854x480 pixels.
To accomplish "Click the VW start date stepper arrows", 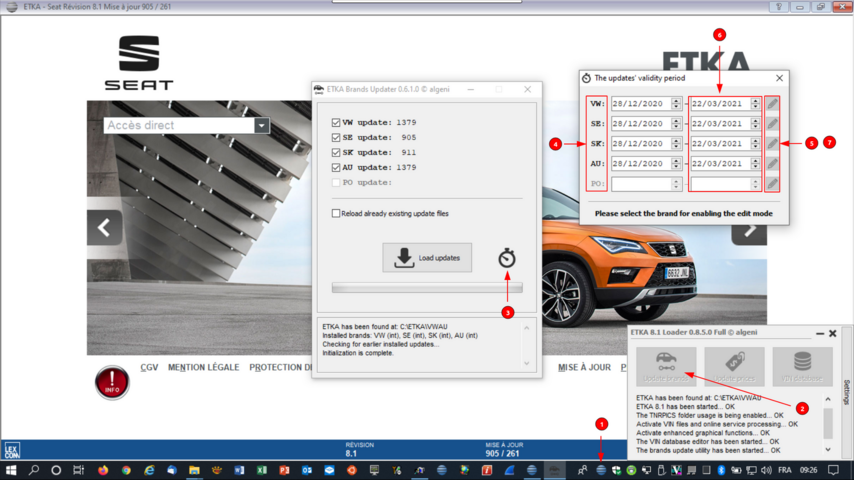I will coord(676,104).
